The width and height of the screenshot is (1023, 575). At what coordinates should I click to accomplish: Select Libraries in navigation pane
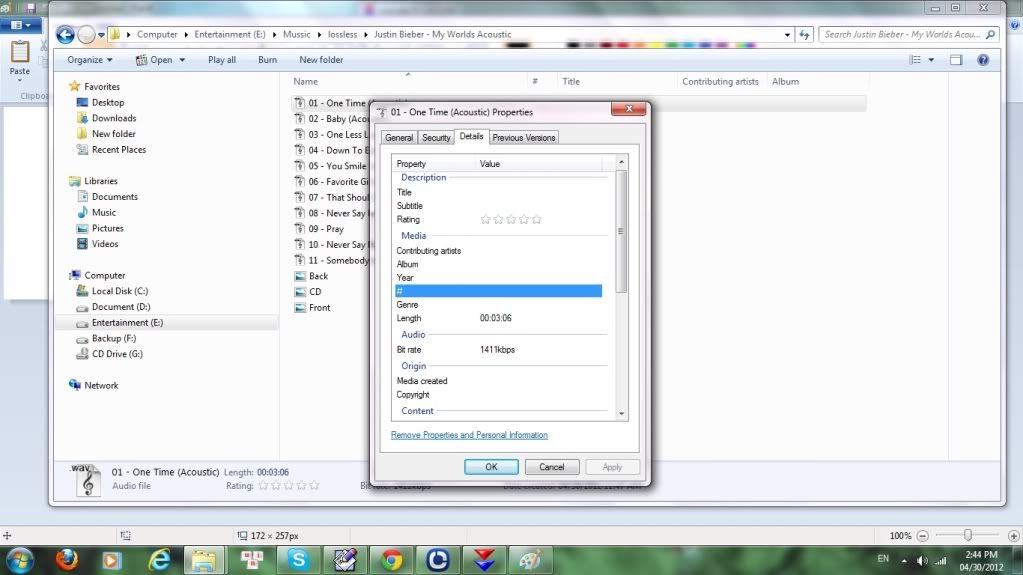tap(100, 181)
